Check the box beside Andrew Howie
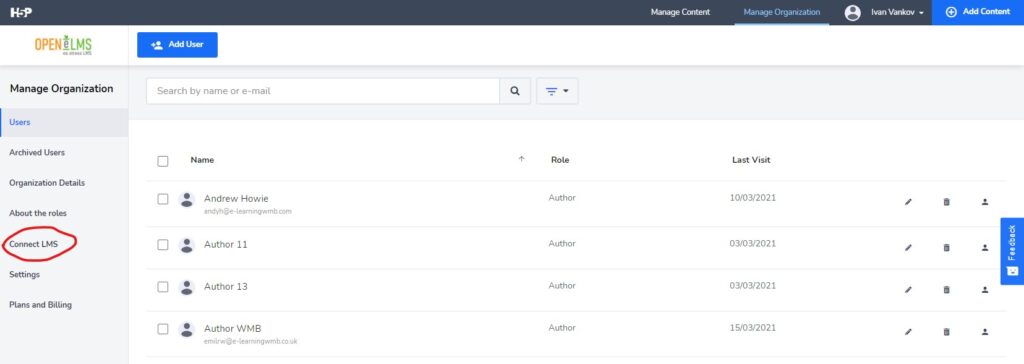Image resolution: width=1024 pixels, height=364 pixels. click(x=163, y=199)
